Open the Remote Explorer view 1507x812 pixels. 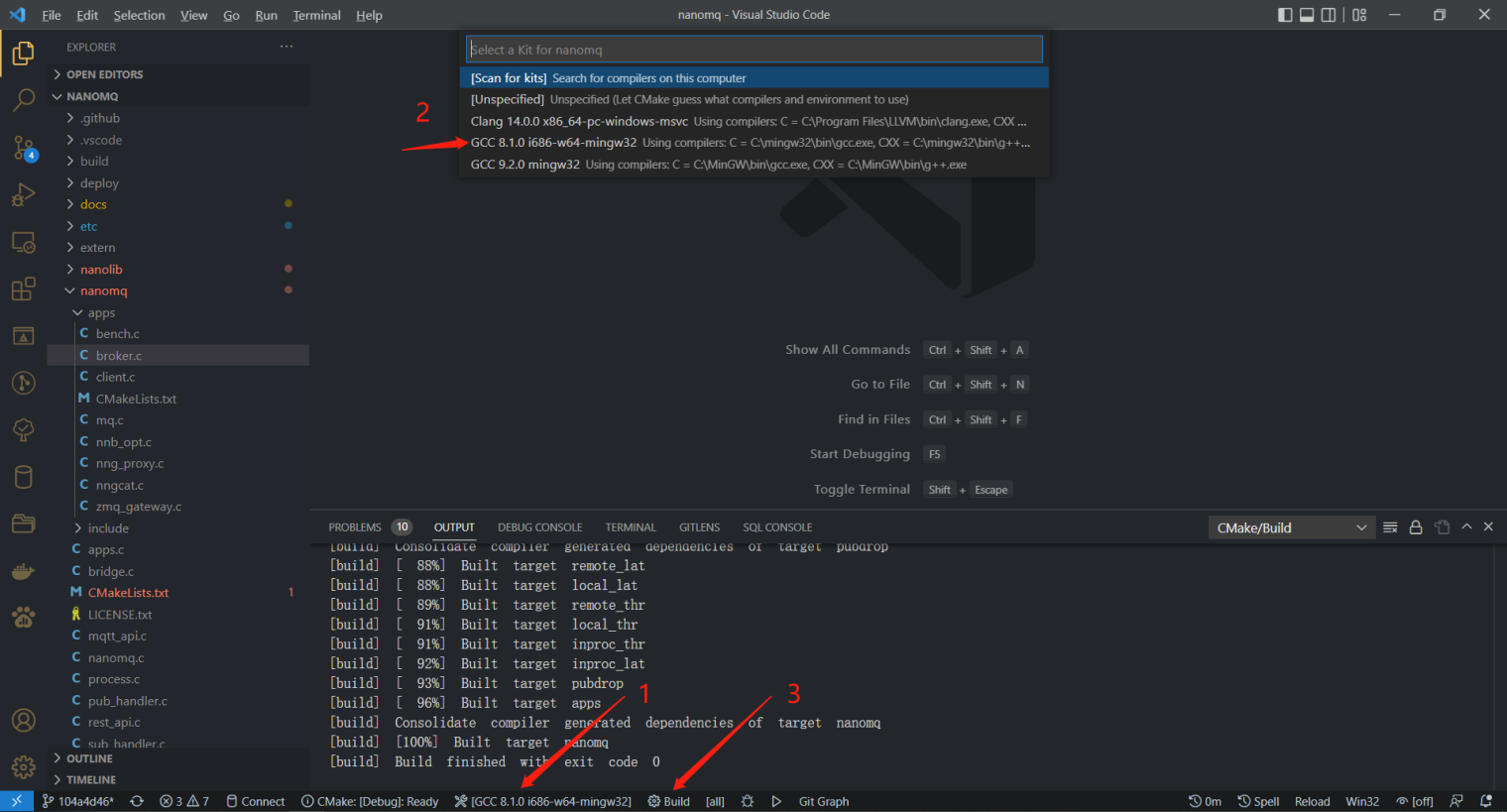23,243
